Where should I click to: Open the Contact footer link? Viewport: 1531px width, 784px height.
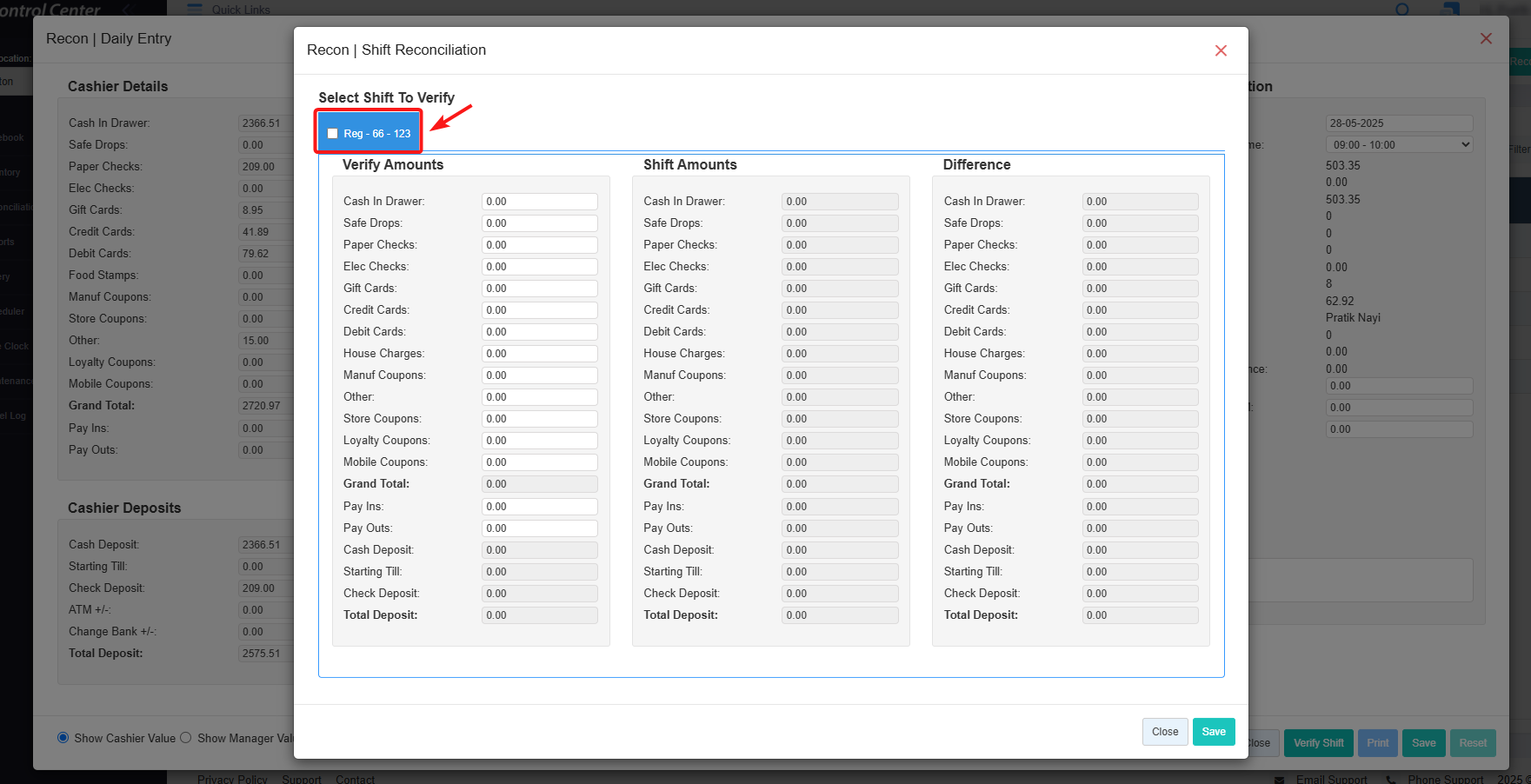[355, 779]
